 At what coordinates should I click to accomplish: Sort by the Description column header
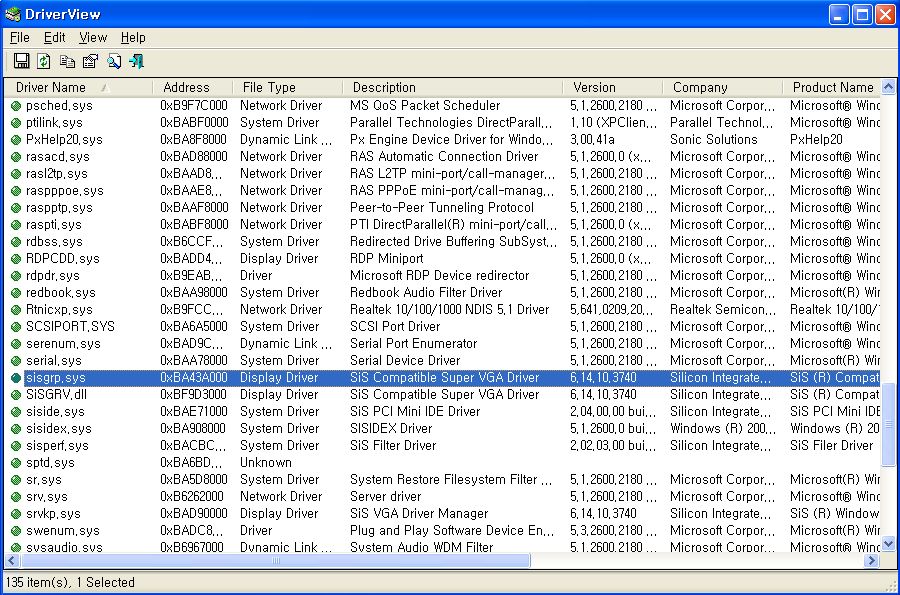(452, 87)
